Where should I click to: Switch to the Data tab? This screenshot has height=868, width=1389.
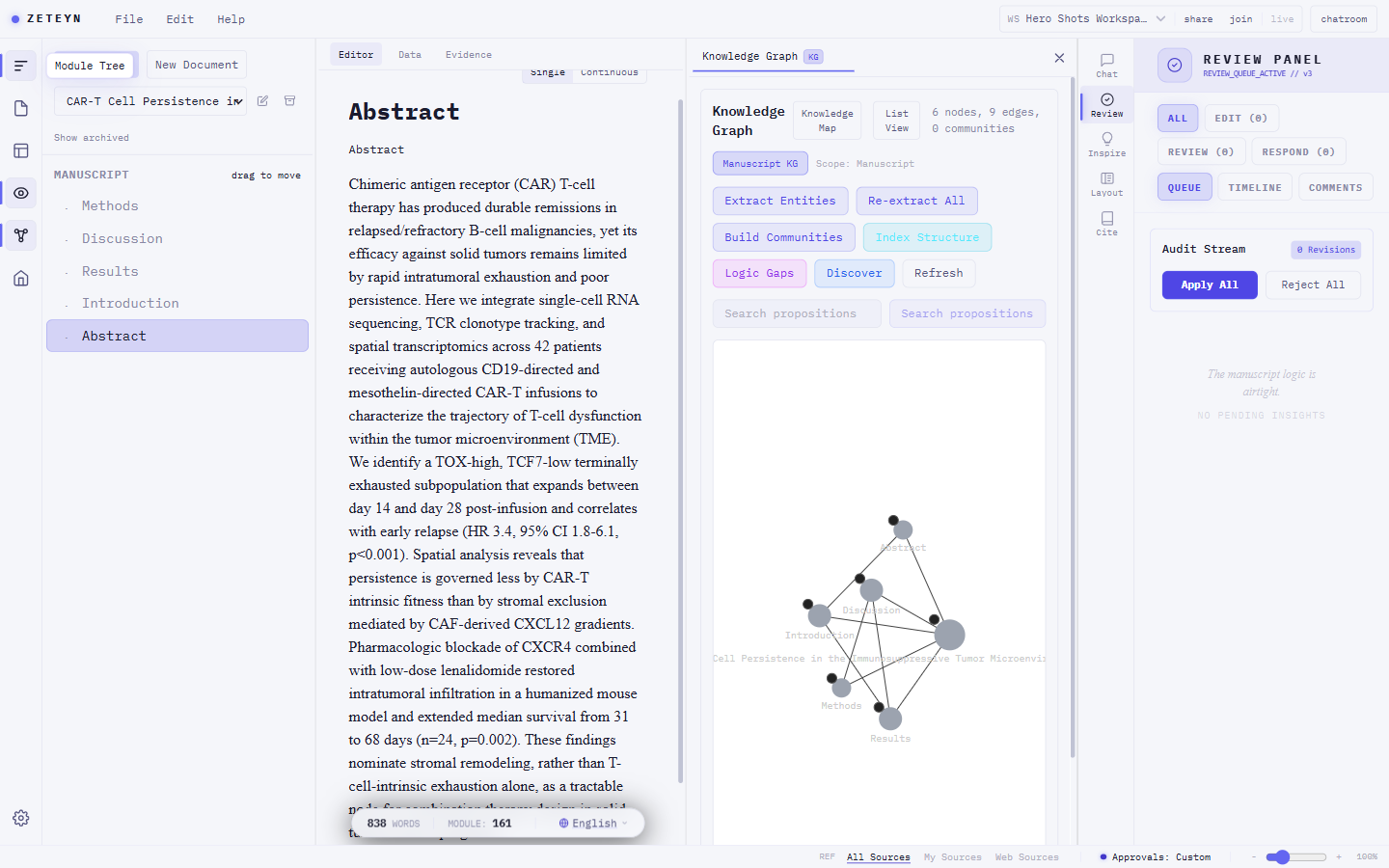(410, 55)
